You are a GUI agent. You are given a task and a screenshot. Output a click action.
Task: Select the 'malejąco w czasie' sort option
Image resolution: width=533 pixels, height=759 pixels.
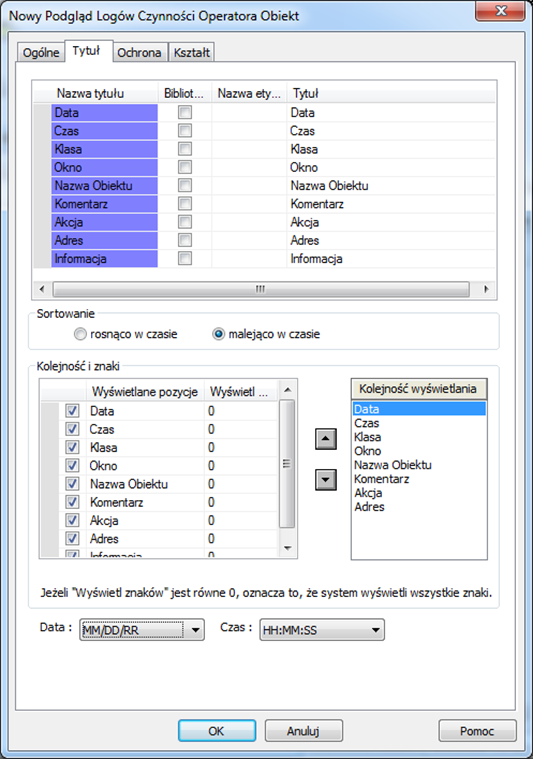pyautogui.click(x=218, y=334)
